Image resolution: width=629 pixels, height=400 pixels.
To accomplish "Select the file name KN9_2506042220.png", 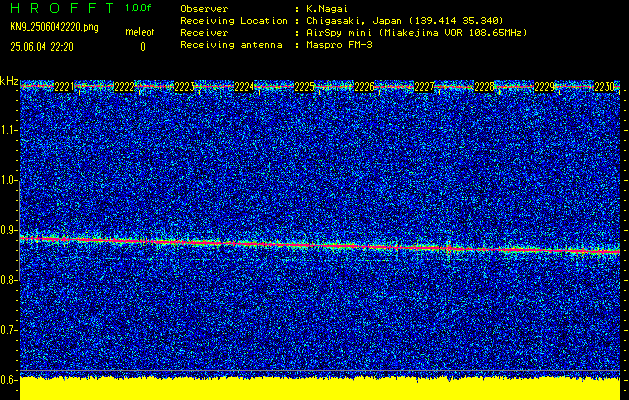I will (x=54, y=27).
